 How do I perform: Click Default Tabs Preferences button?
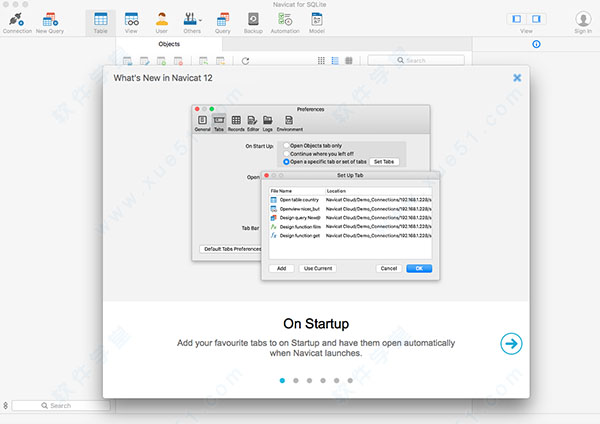[232, 249]
